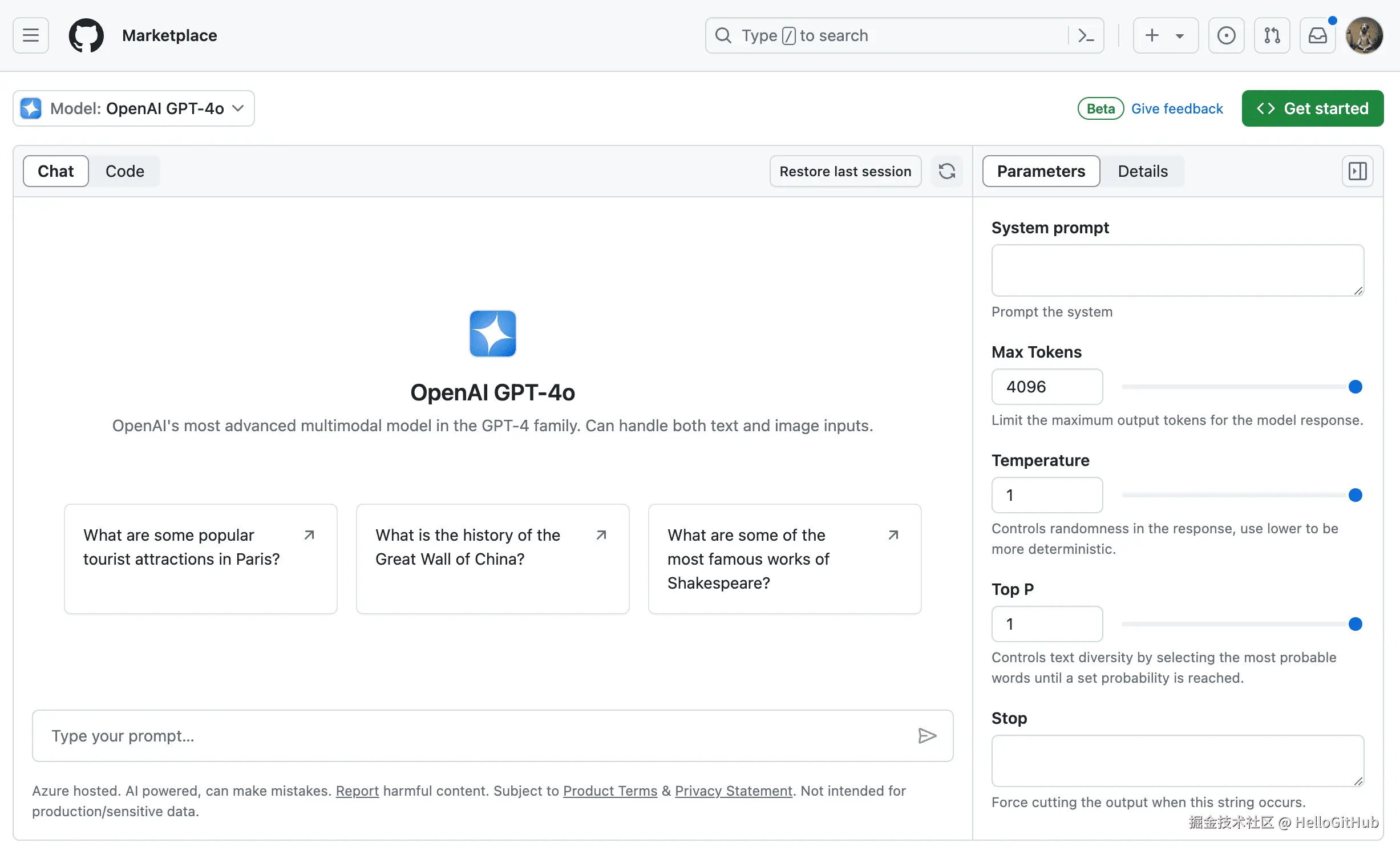Viewport: 1400px width, 851px height.
Task: Open the user avatar menu
Action: click(1364, 35)
